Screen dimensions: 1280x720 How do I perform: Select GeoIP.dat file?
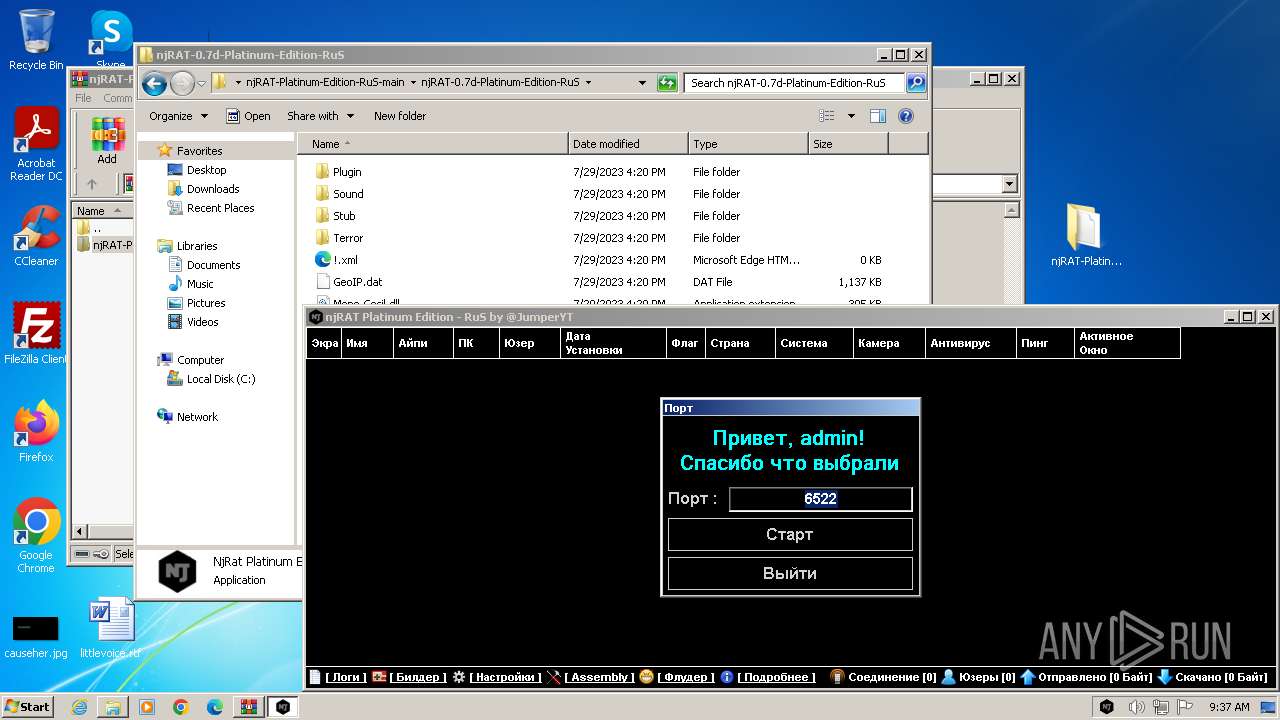coord(357,282)
